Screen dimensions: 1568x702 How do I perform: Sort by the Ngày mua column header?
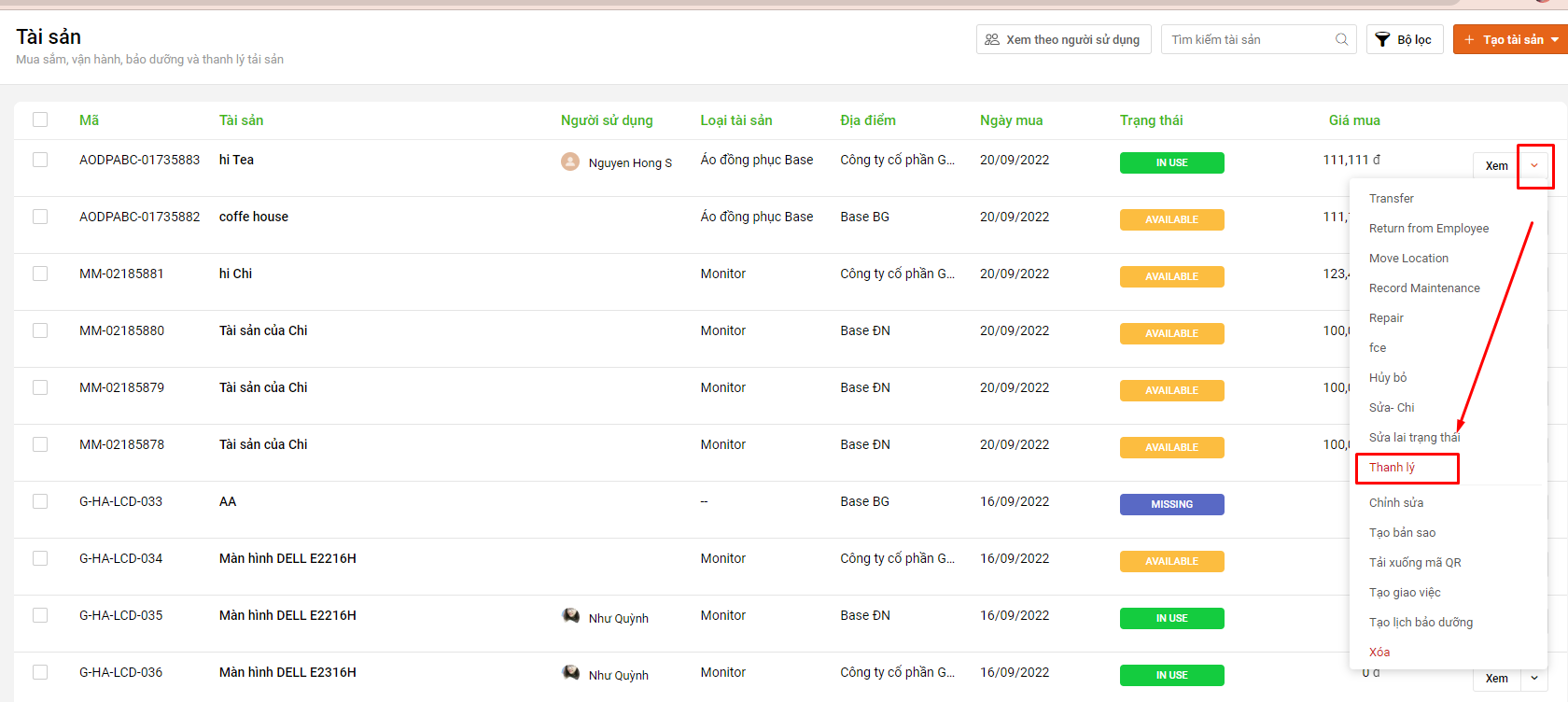point(1012,120)
